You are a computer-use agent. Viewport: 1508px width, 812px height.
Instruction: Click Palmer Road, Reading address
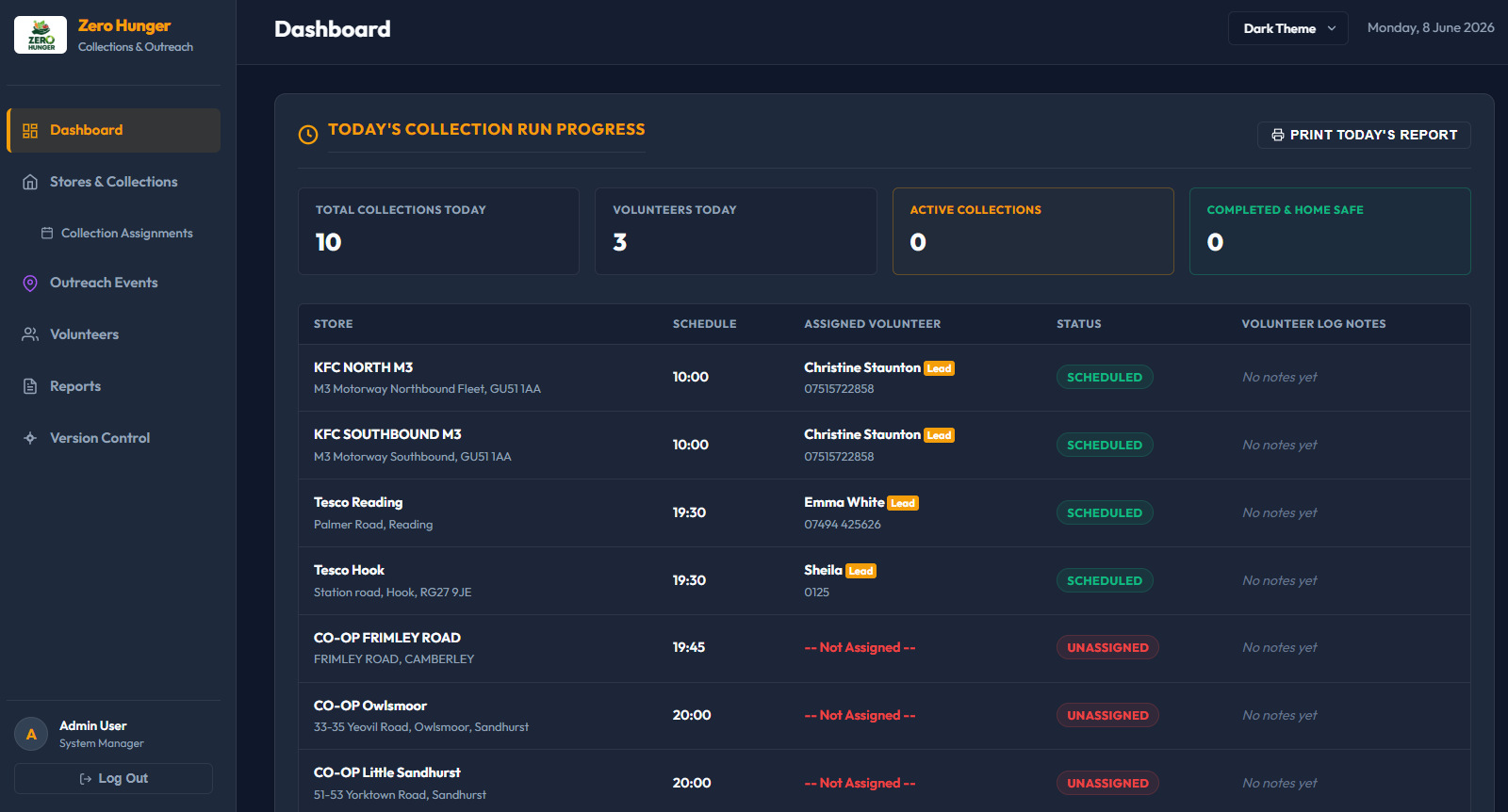coord(373,525)
